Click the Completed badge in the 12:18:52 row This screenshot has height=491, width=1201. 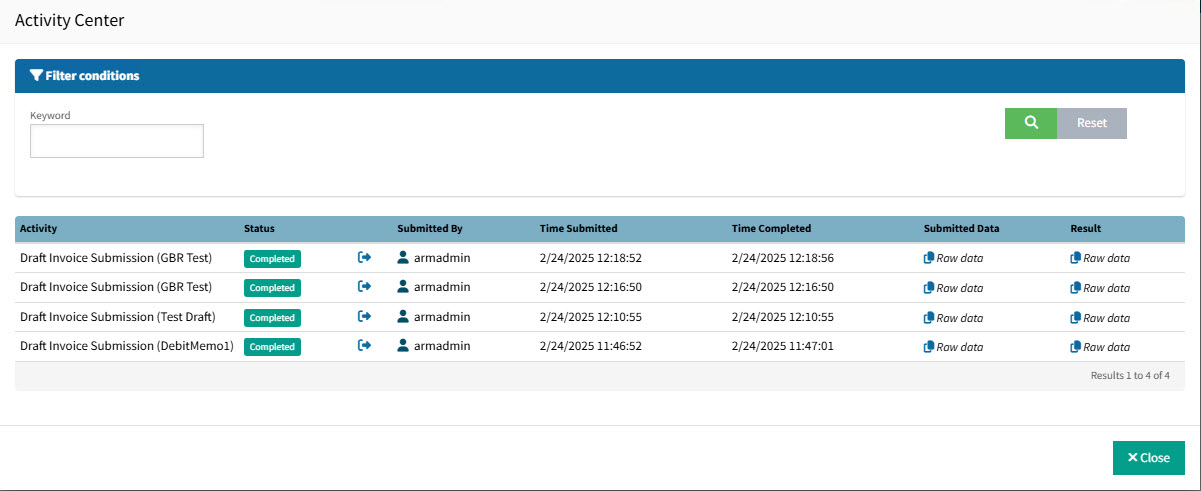click(272, 259)
